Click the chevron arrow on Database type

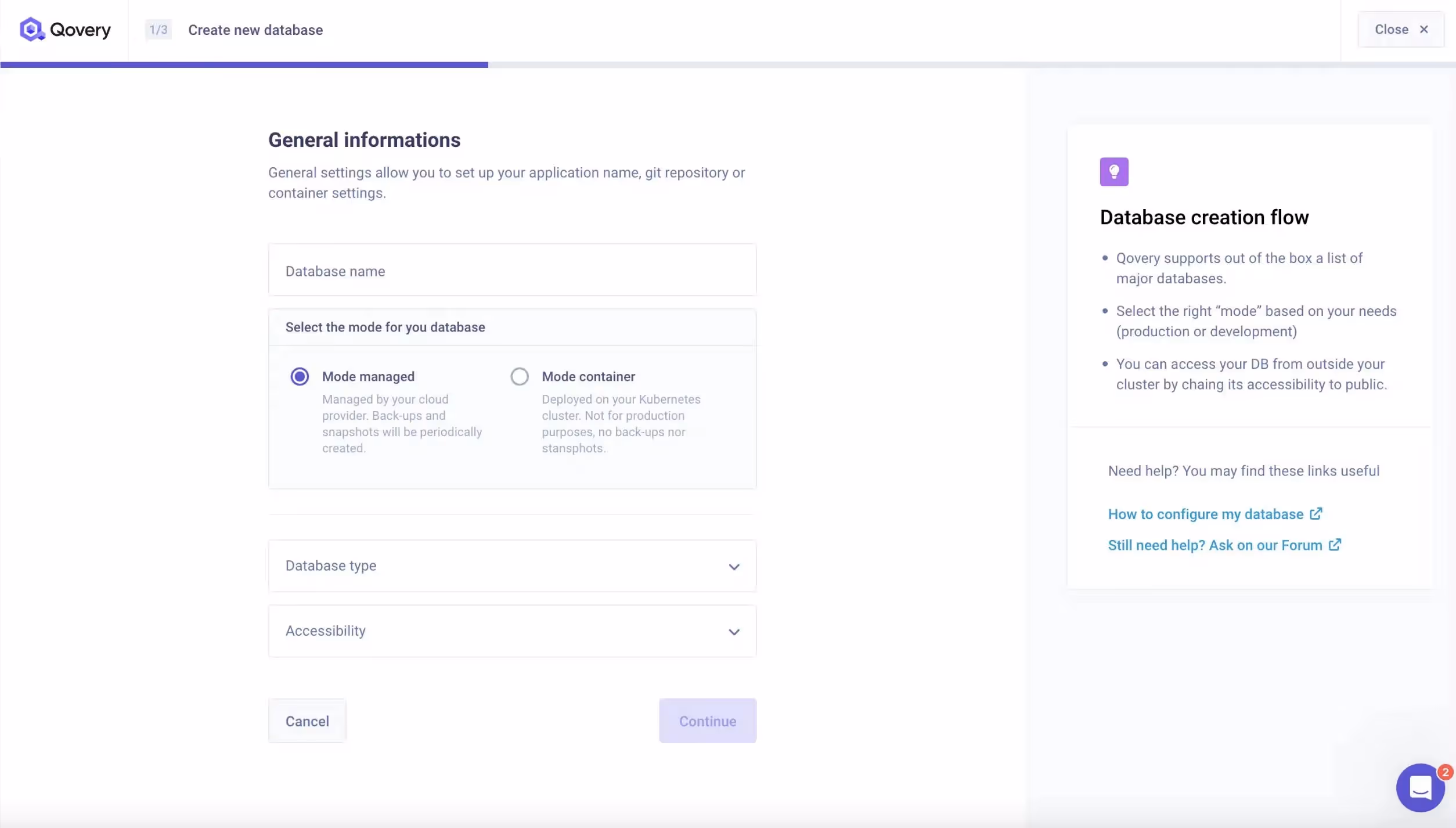[734, 567]
